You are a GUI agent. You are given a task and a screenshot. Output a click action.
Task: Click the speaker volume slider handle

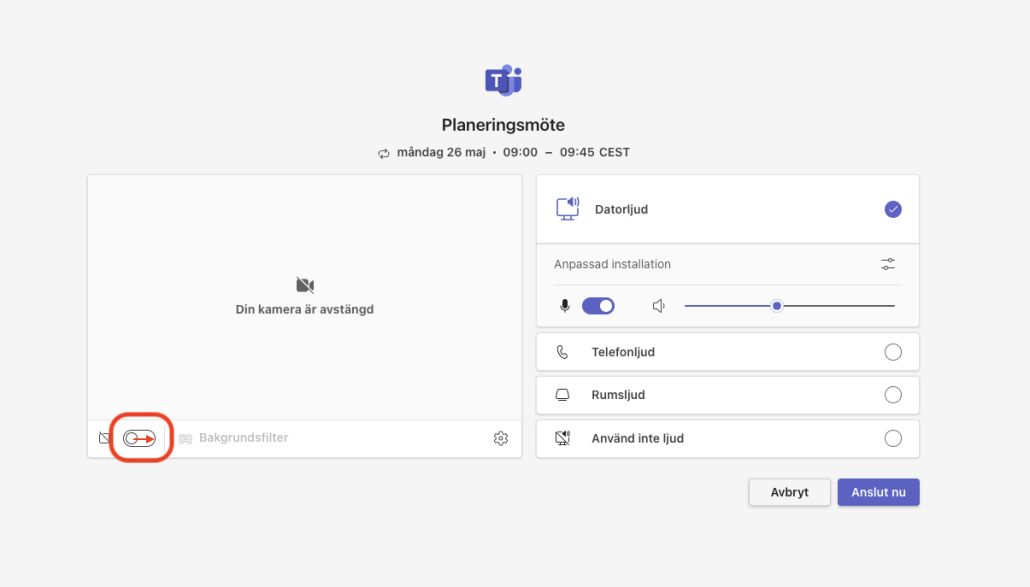tap(776, 306)
